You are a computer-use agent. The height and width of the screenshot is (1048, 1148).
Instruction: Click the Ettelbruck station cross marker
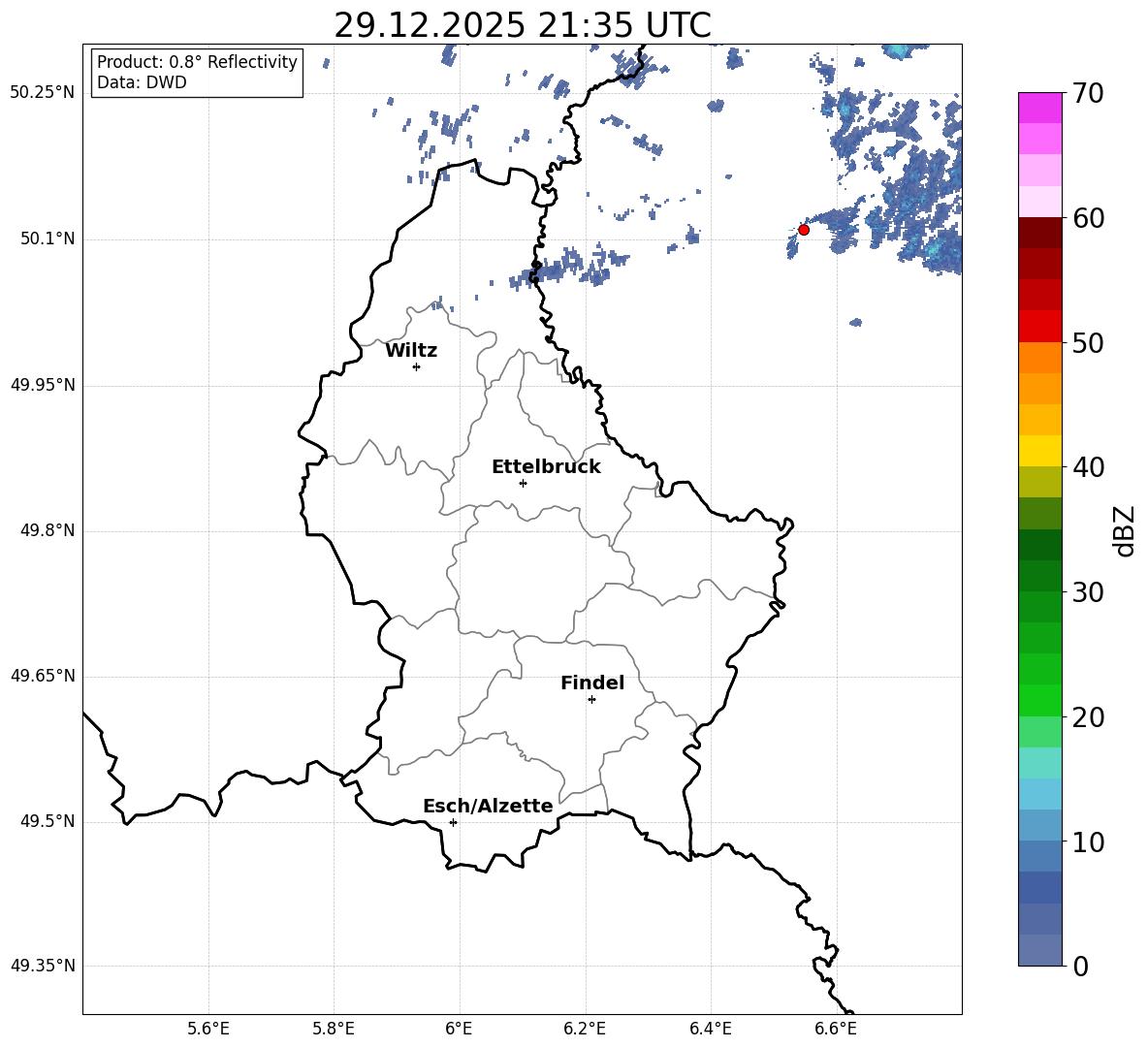pos(523,483)
